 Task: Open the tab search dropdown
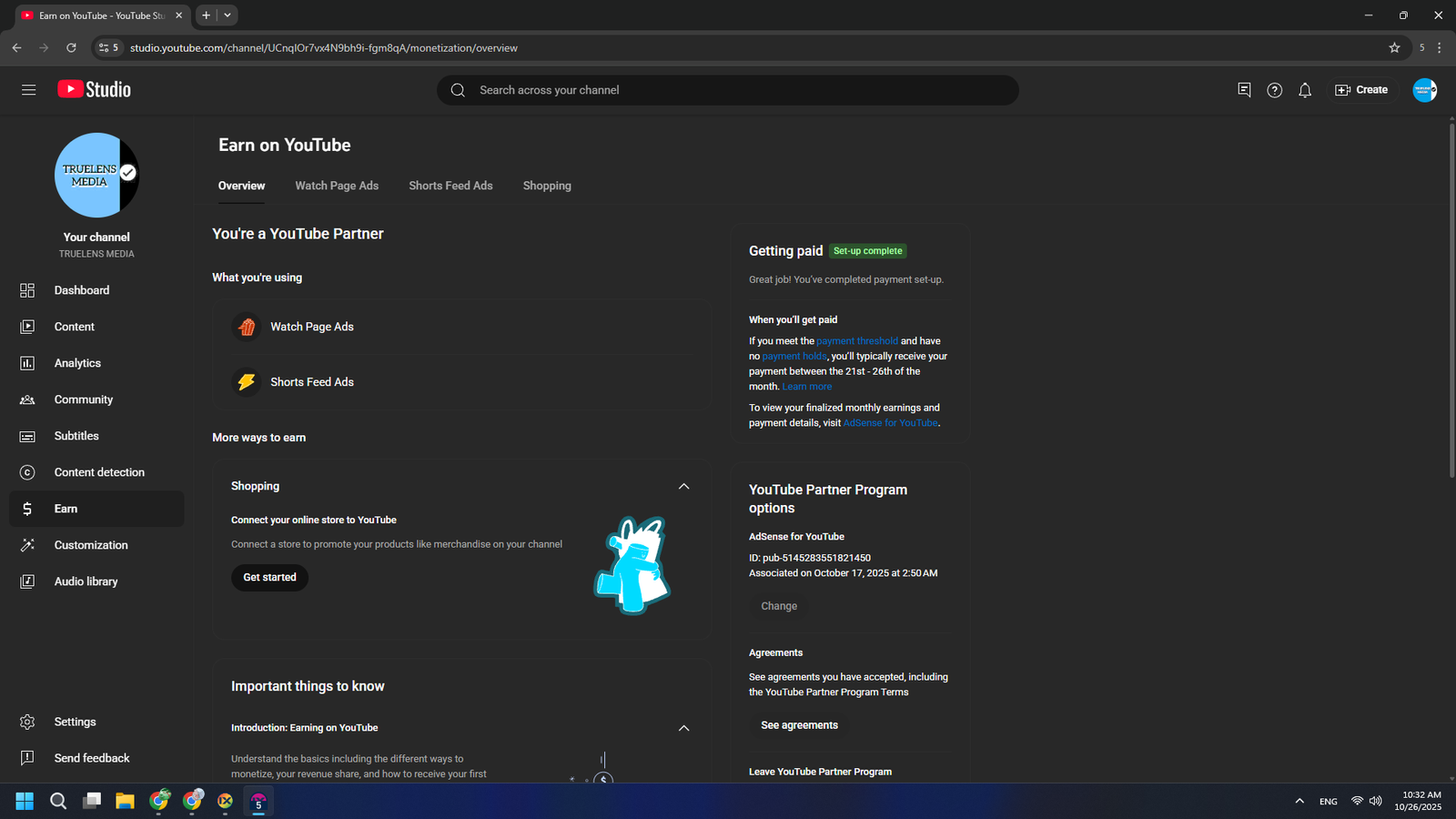click(x=227, y=15)
